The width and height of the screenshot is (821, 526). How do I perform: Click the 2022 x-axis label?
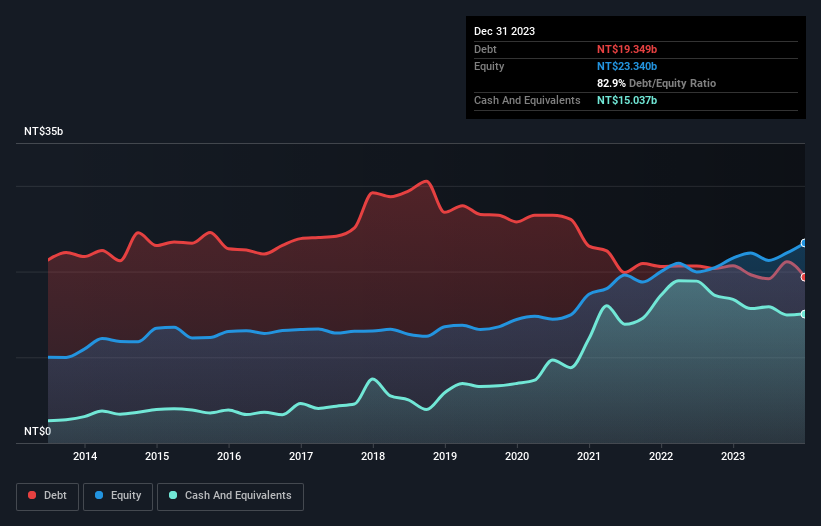point(661,456)
